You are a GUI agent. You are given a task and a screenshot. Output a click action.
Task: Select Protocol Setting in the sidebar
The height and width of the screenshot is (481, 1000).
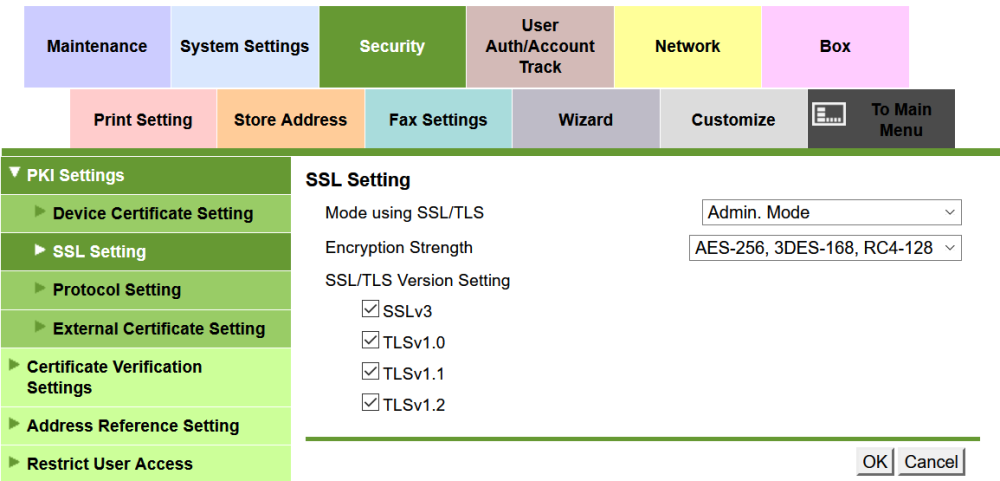(x=117, y=290)
